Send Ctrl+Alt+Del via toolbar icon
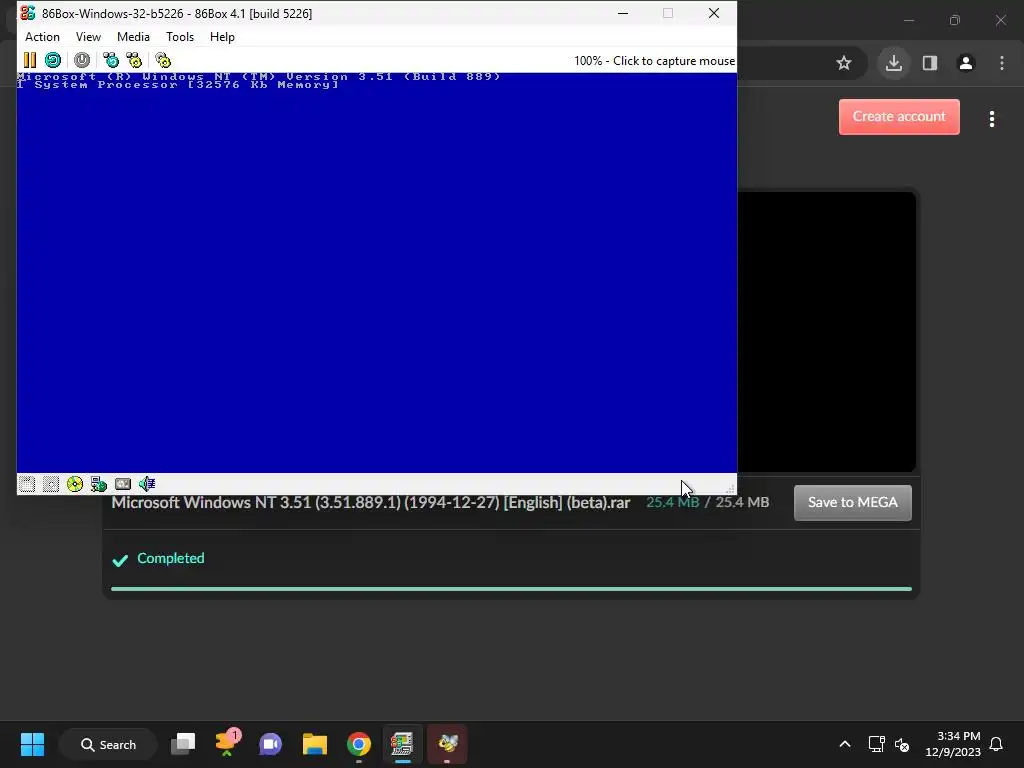This screenshot has height=768, width=1024. click(x=111, y=61)
